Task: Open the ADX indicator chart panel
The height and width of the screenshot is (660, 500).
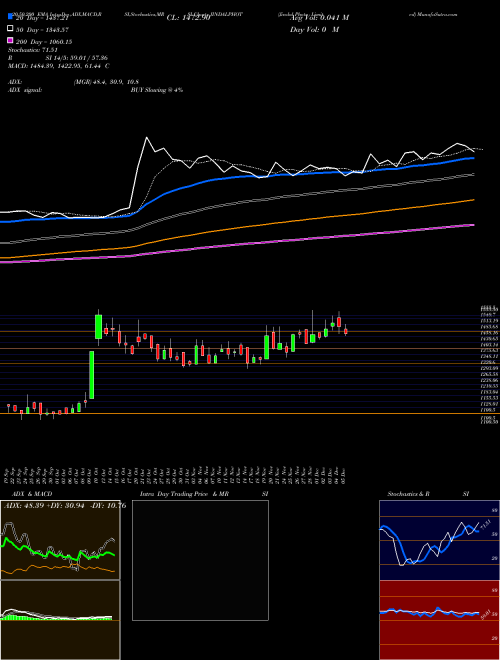Action: tap(60, 540)
